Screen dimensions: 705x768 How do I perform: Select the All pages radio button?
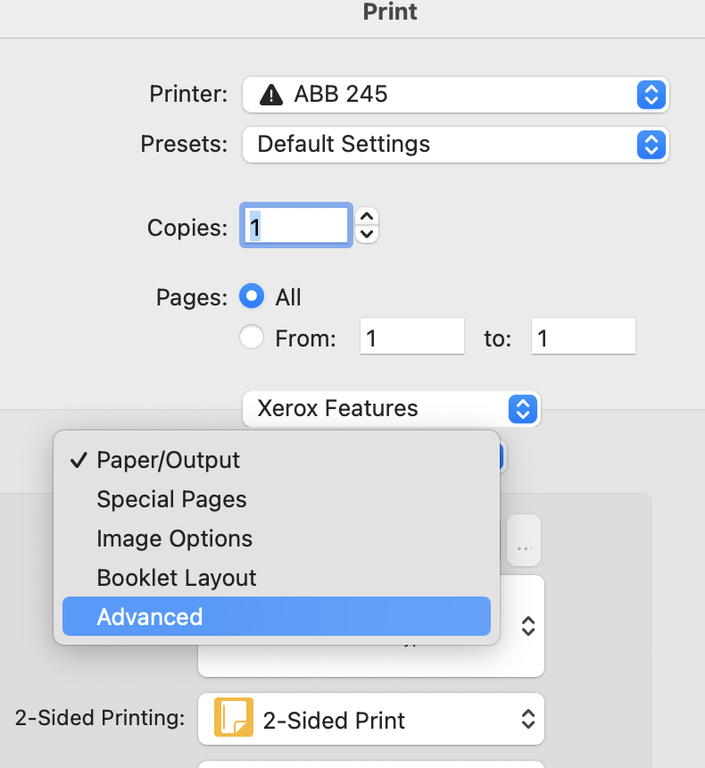coord(252,297)
